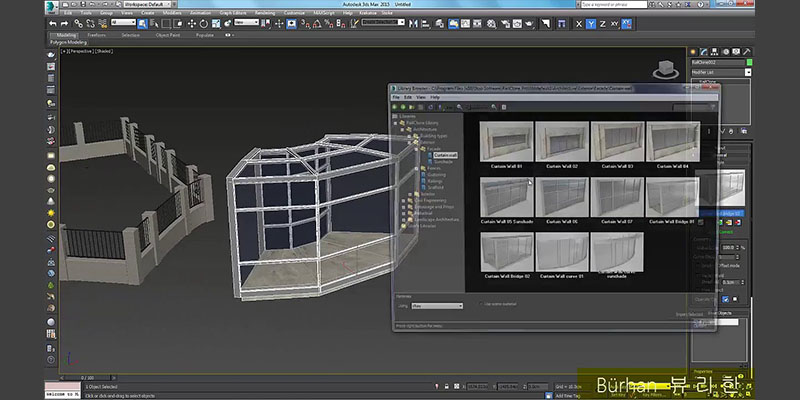Open Select by Name tool
Screen dimensions: 800x400
(x=154, y=23)
